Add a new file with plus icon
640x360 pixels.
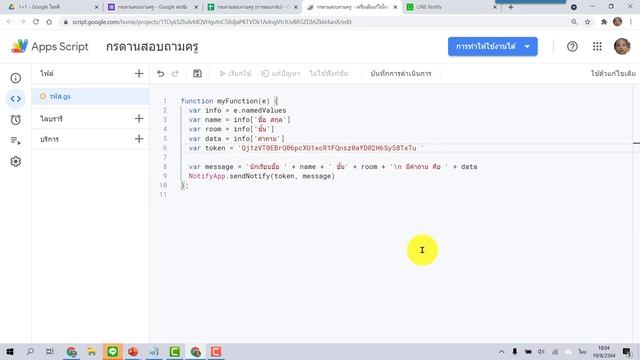pyautogui.click(x=139, y=73)
